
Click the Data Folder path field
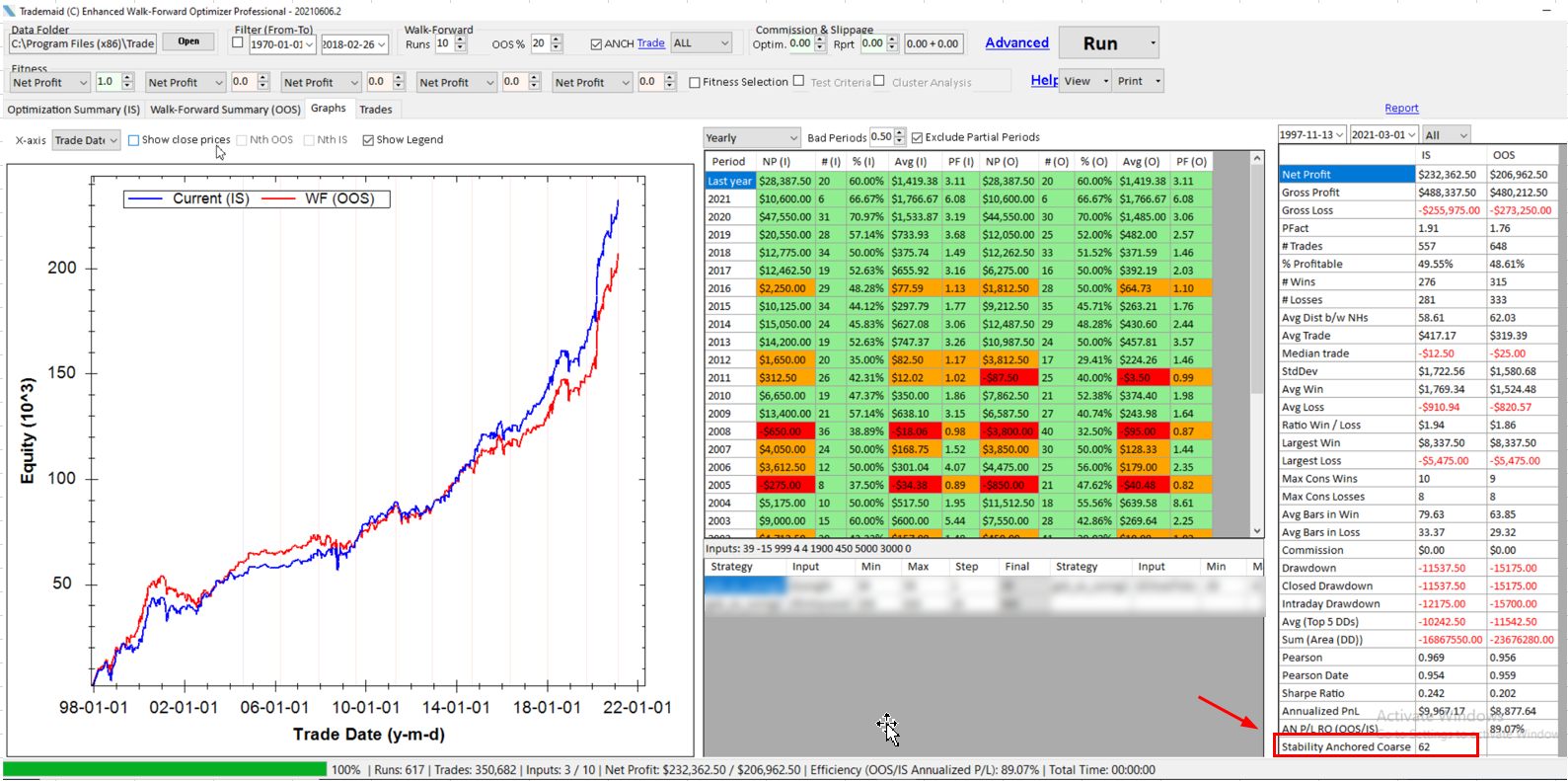coord(82,43)
